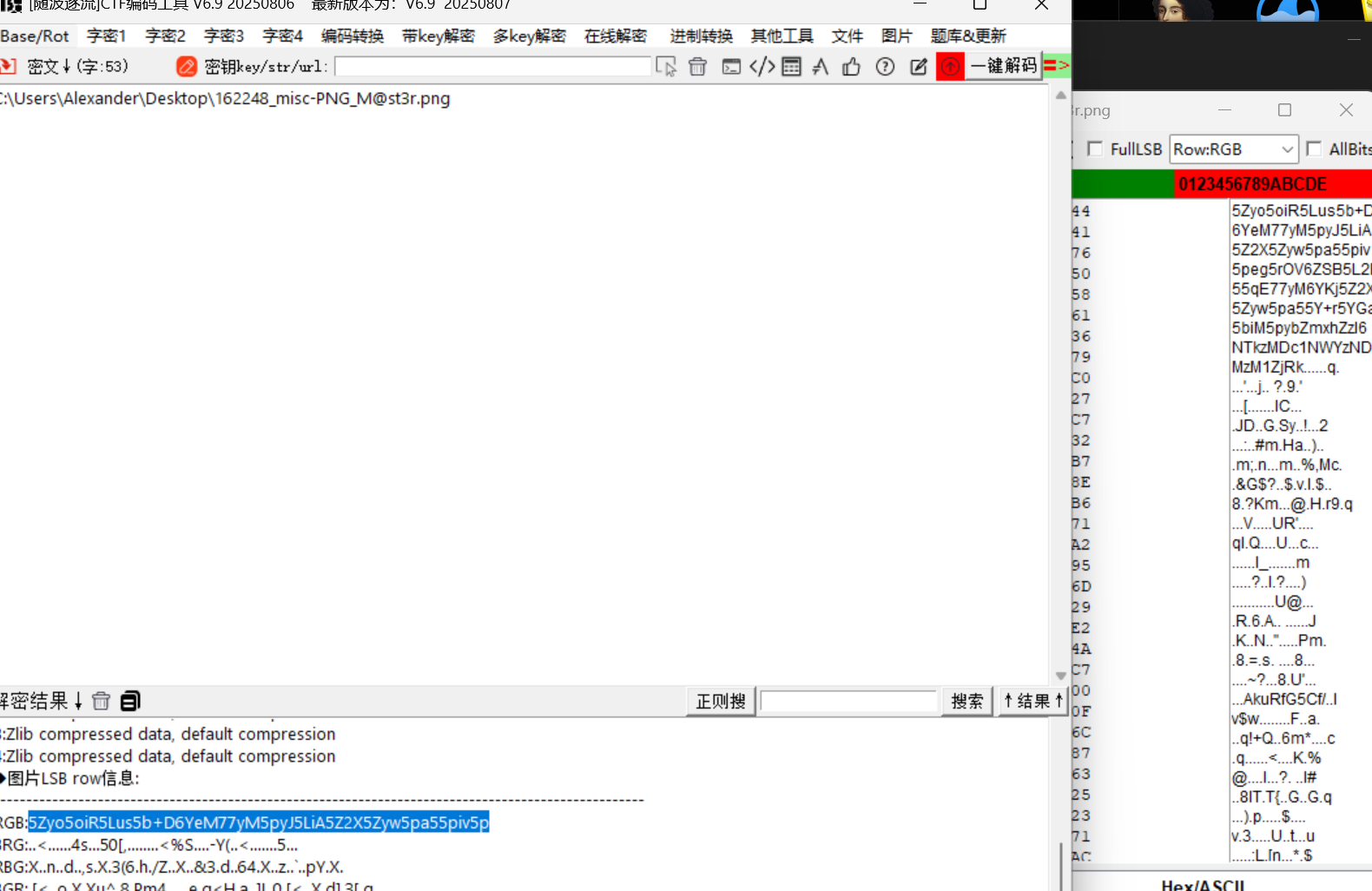Click the font letter A icon

pos(821,66)
